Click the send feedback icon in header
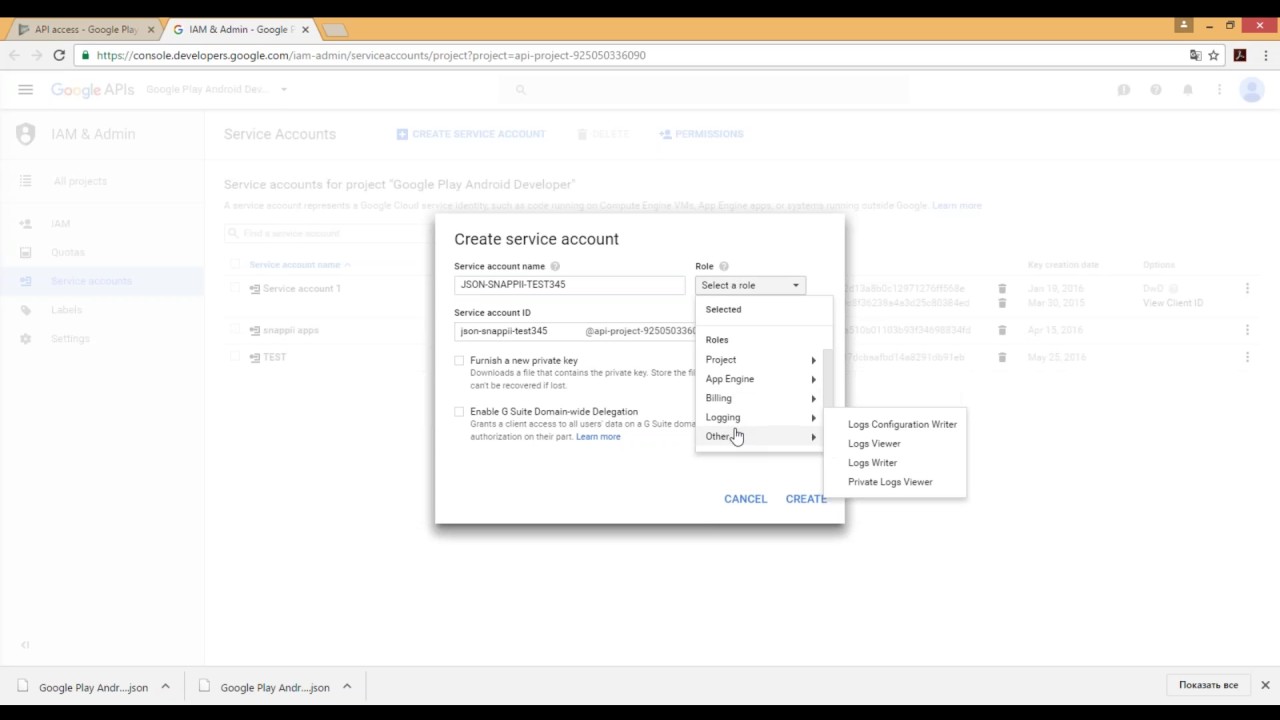 [1124, 90]
